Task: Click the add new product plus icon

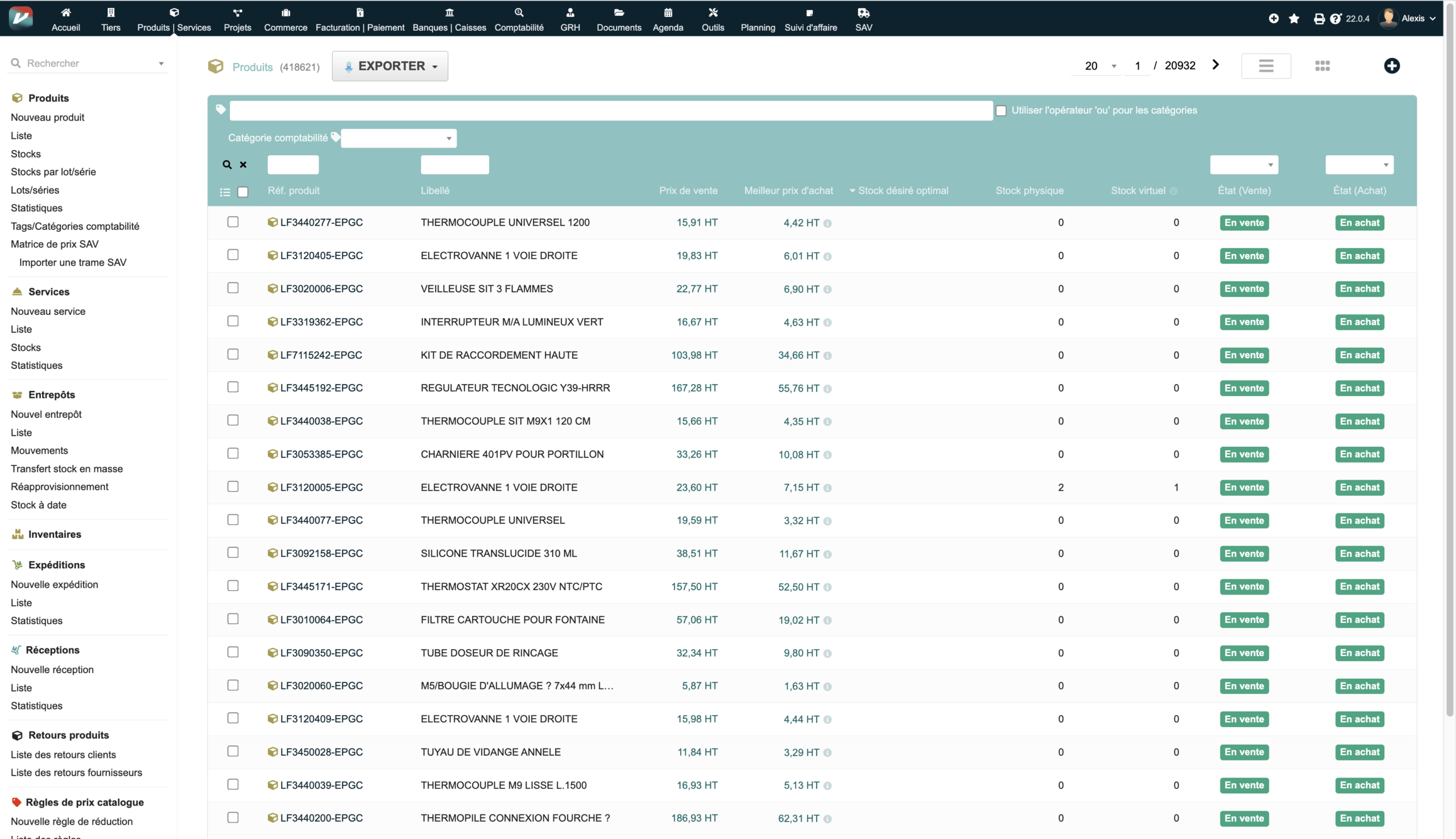Action: [1391, 66]
